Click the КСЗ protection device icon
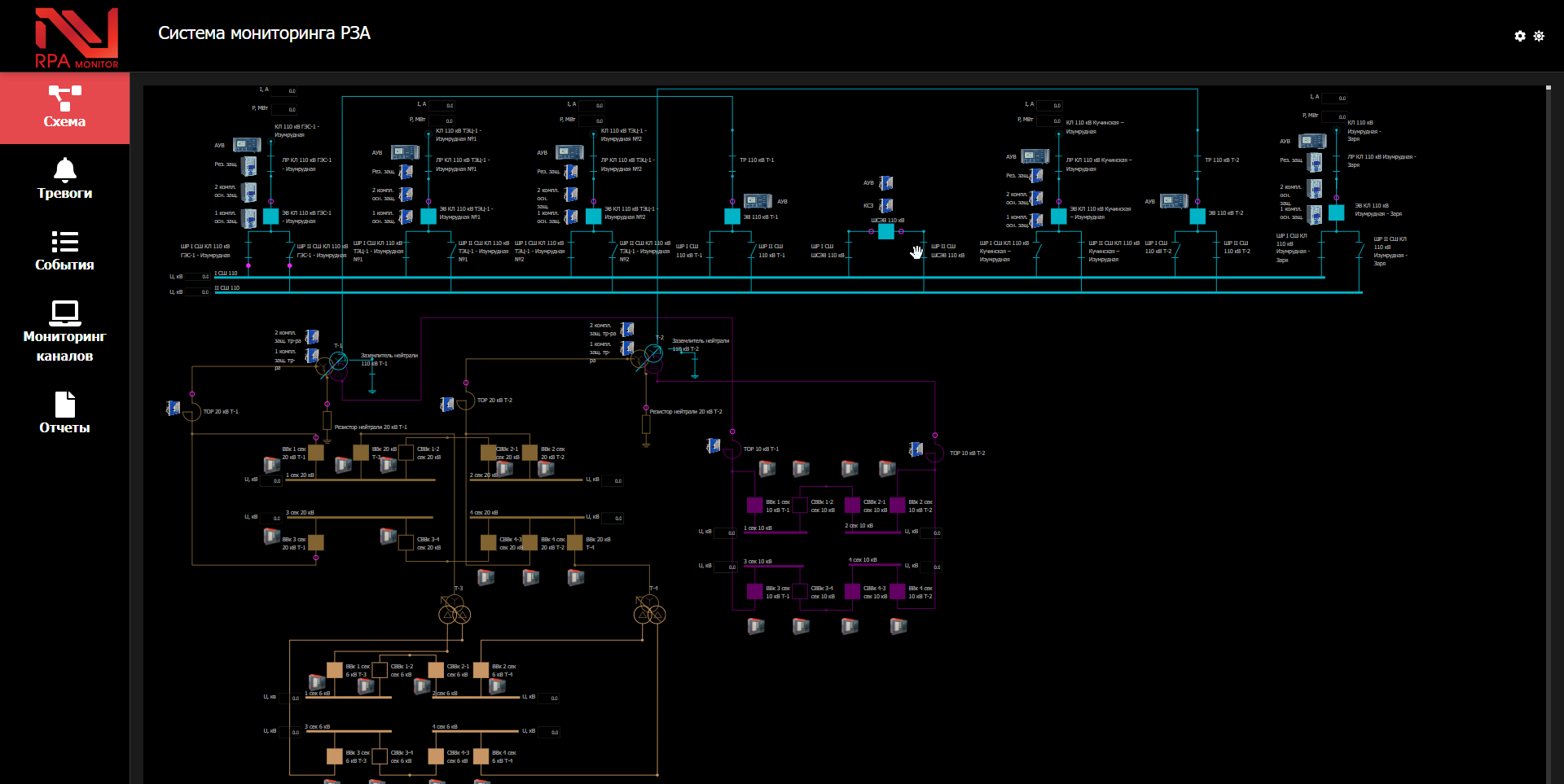Viewport: 1564px width, 784px height. click(x=886, y=205)
